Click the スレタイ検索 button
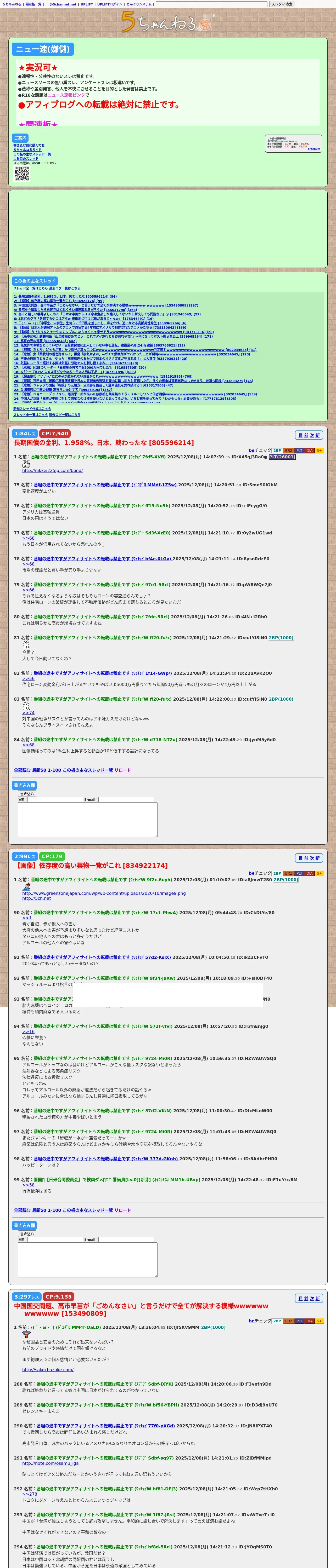 tap(282, 4)
